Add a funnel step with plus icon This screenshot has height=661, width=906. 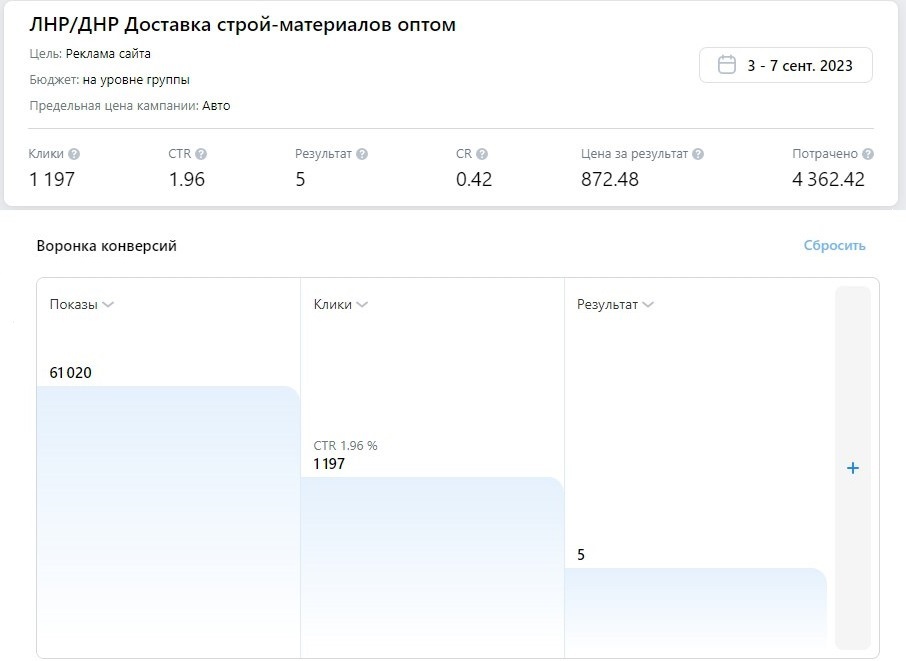pos(853,468)
